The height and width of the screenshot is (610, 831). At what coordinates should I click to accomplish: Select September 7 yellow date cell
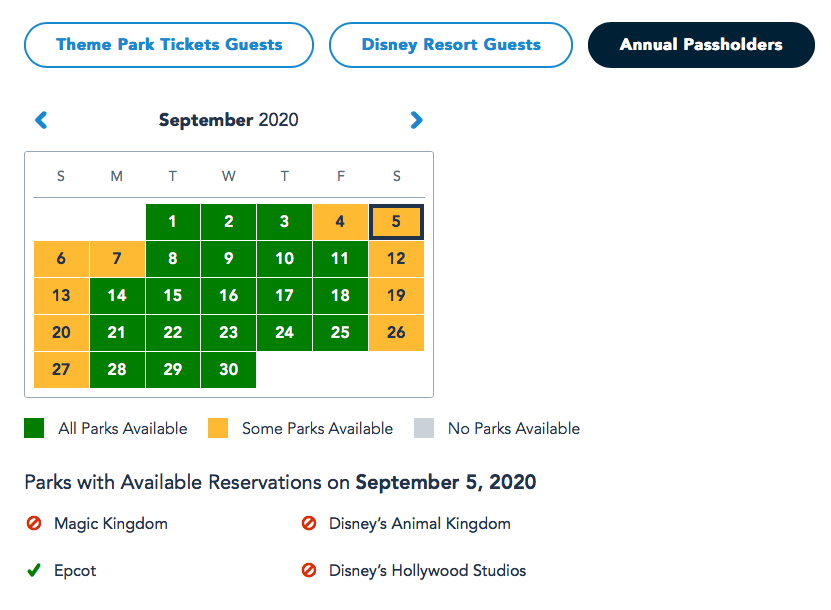tap(117, 259)
